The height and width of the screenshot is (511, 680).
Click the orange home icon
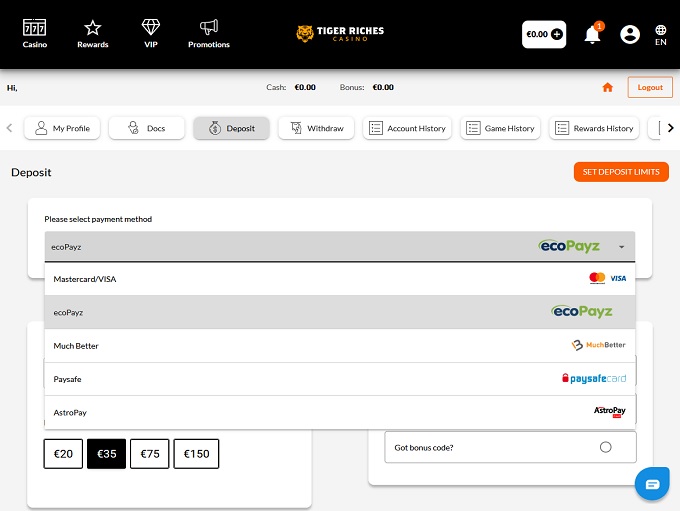607,87
